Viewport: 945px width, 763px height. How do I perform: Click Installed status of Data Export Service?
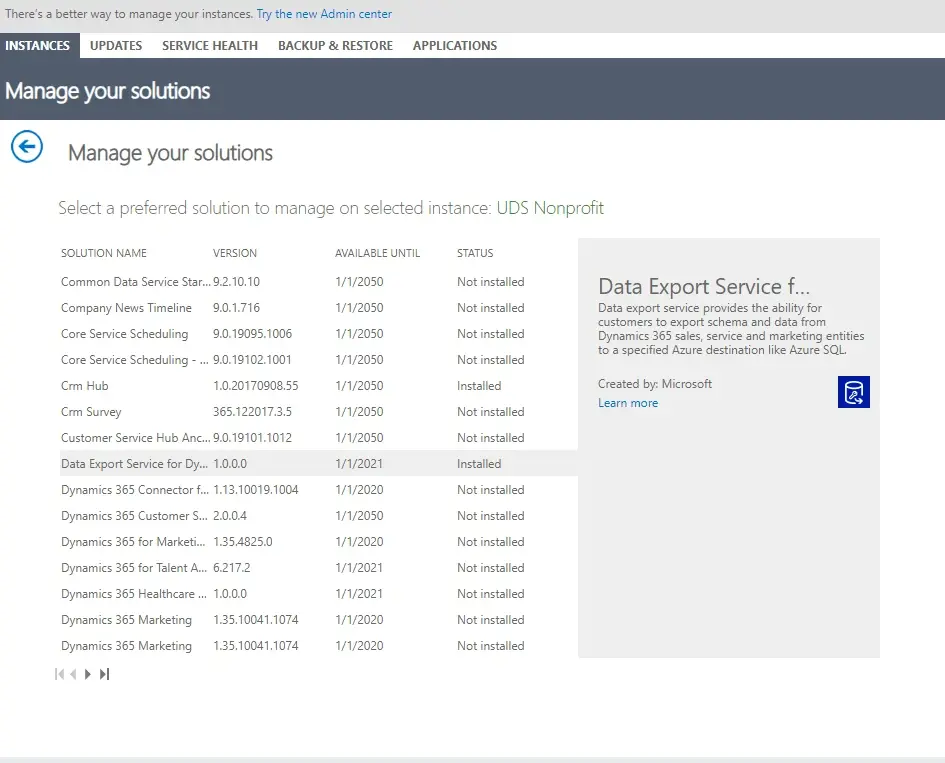479,463
